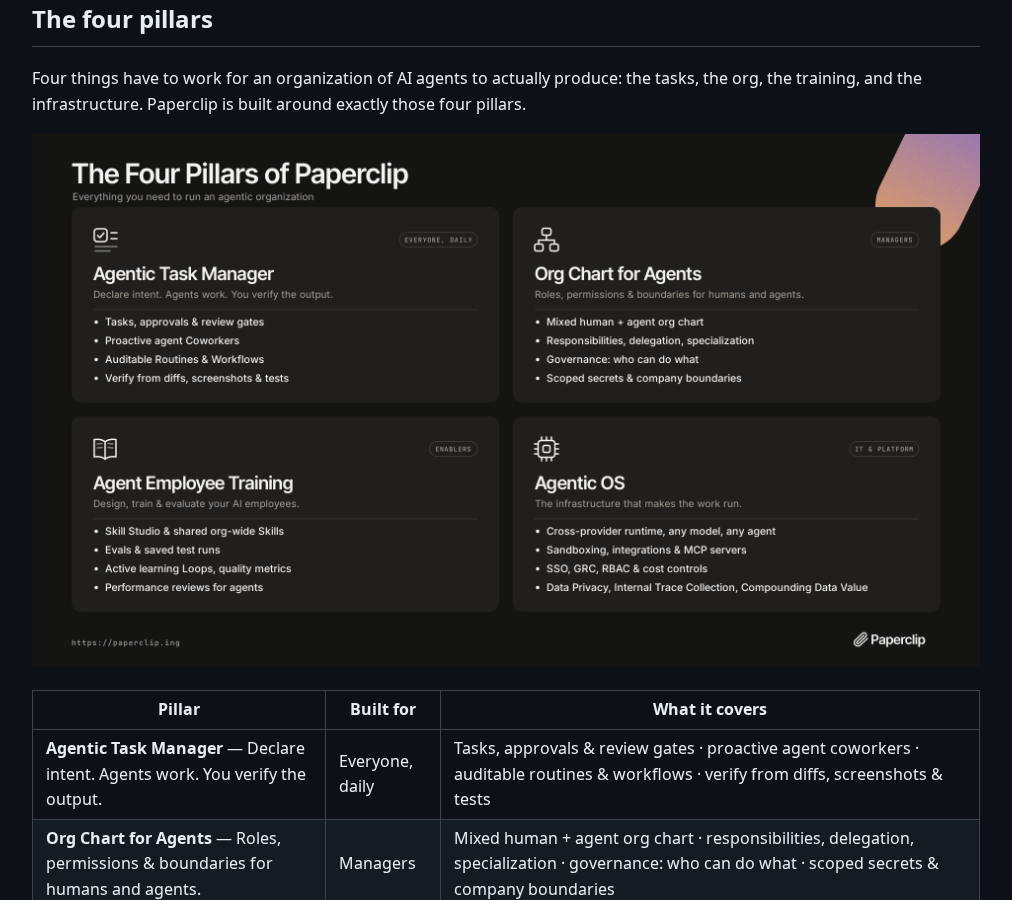The width and height of the screenshot is (1012, 900).
Task: Click the cell starting 'Tasks, approvals & review gates ·'
Action: [x=709, y=774]
